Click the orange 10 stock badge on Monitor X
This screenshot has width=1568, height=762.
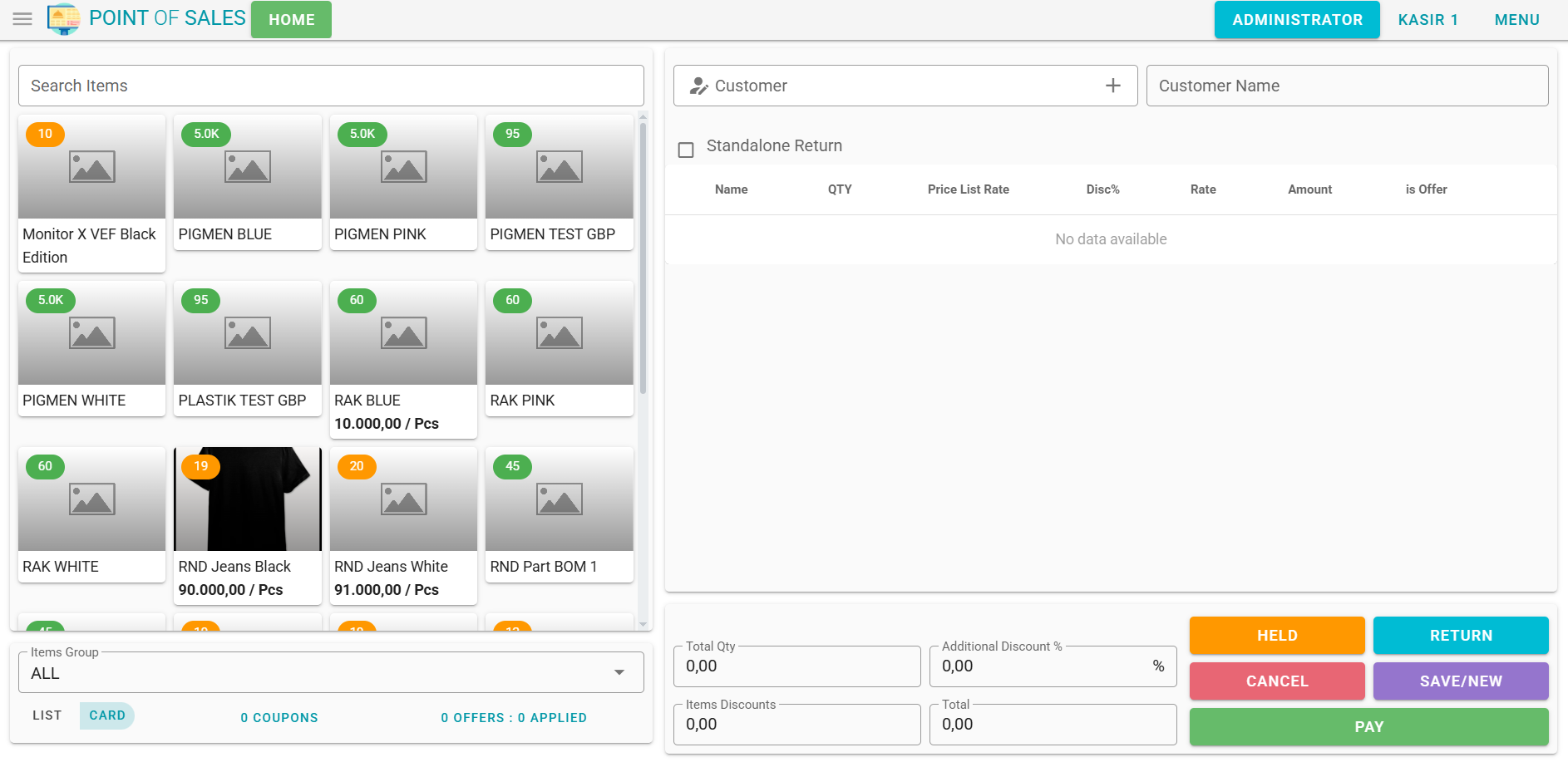[x=45, y=134]
